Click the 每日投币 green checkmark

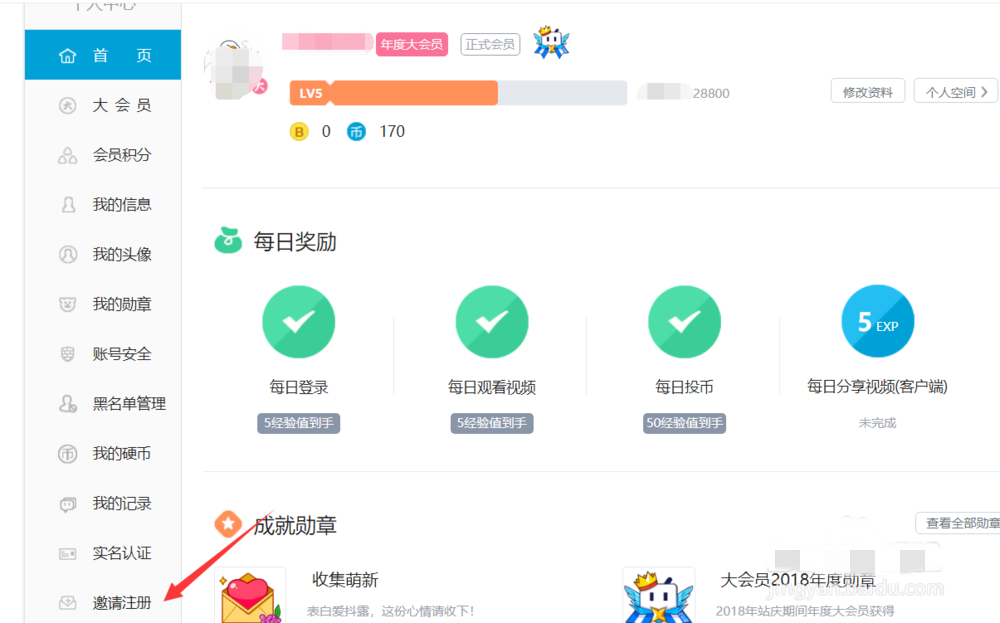pyautogui.click(x=685, y=321)
